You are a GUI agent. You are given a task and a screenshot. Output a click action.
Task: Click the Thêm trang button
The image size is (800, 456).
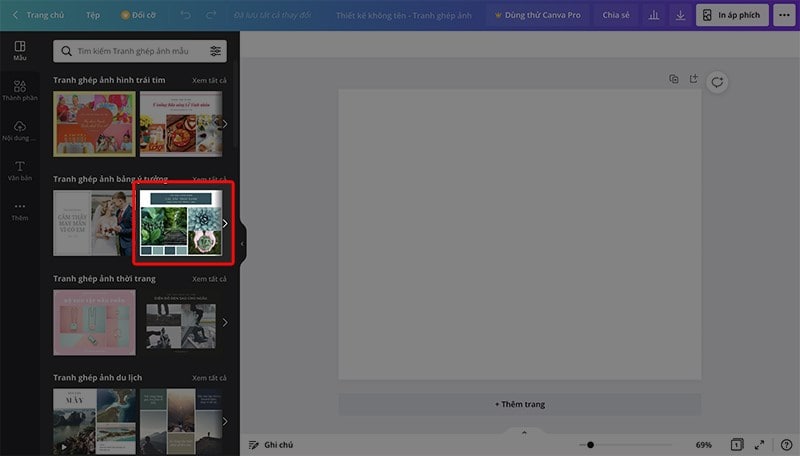[519, 404]
